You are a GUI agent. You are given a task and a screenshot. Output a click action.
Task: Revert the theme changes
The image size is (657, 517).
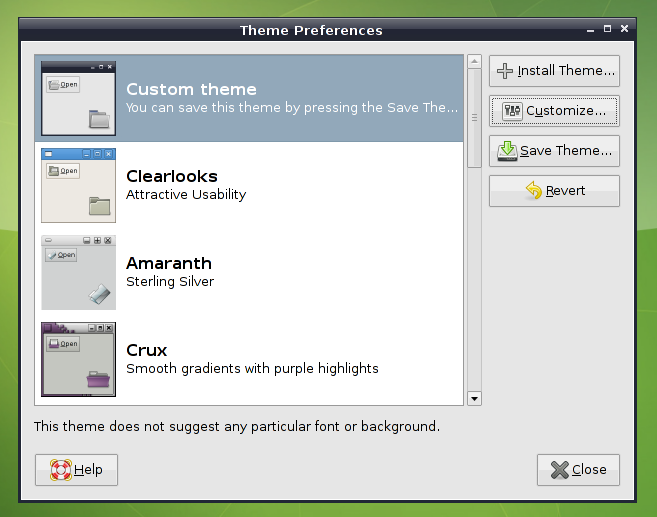click(x=554, y=191)
